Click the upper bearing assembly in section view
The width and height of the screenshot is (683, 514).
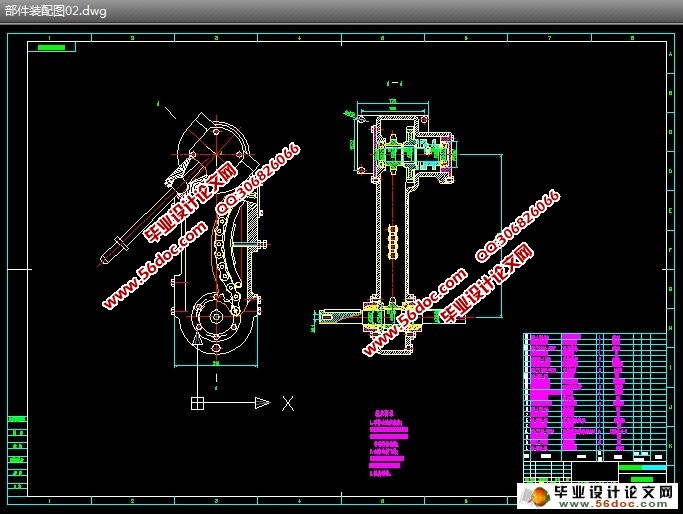(414, 153)
